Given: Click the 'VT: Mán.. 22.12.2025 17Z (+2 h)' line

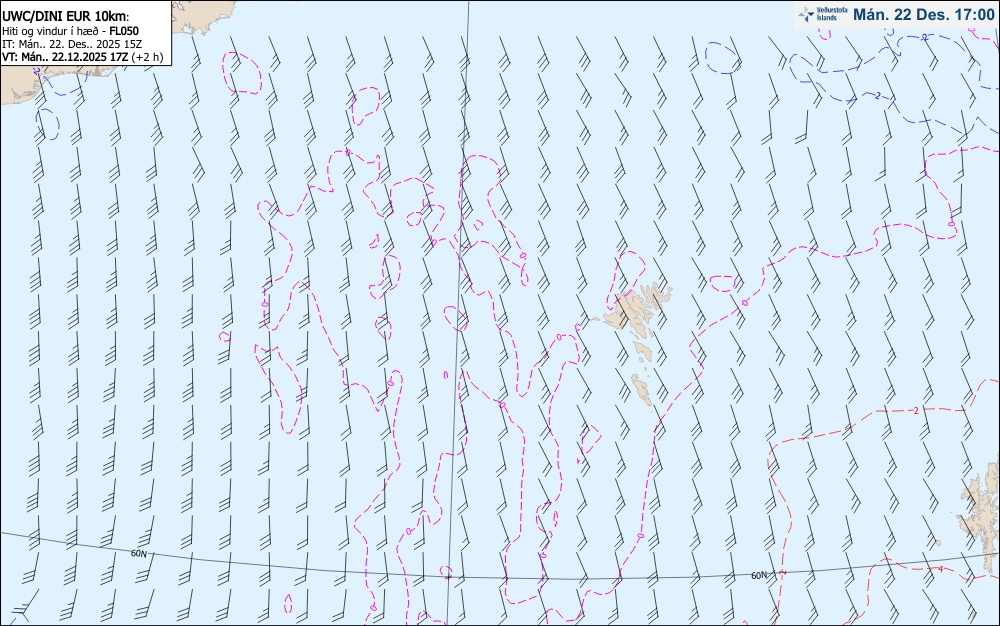Looking at the screenshot, I should pos(82,57).
